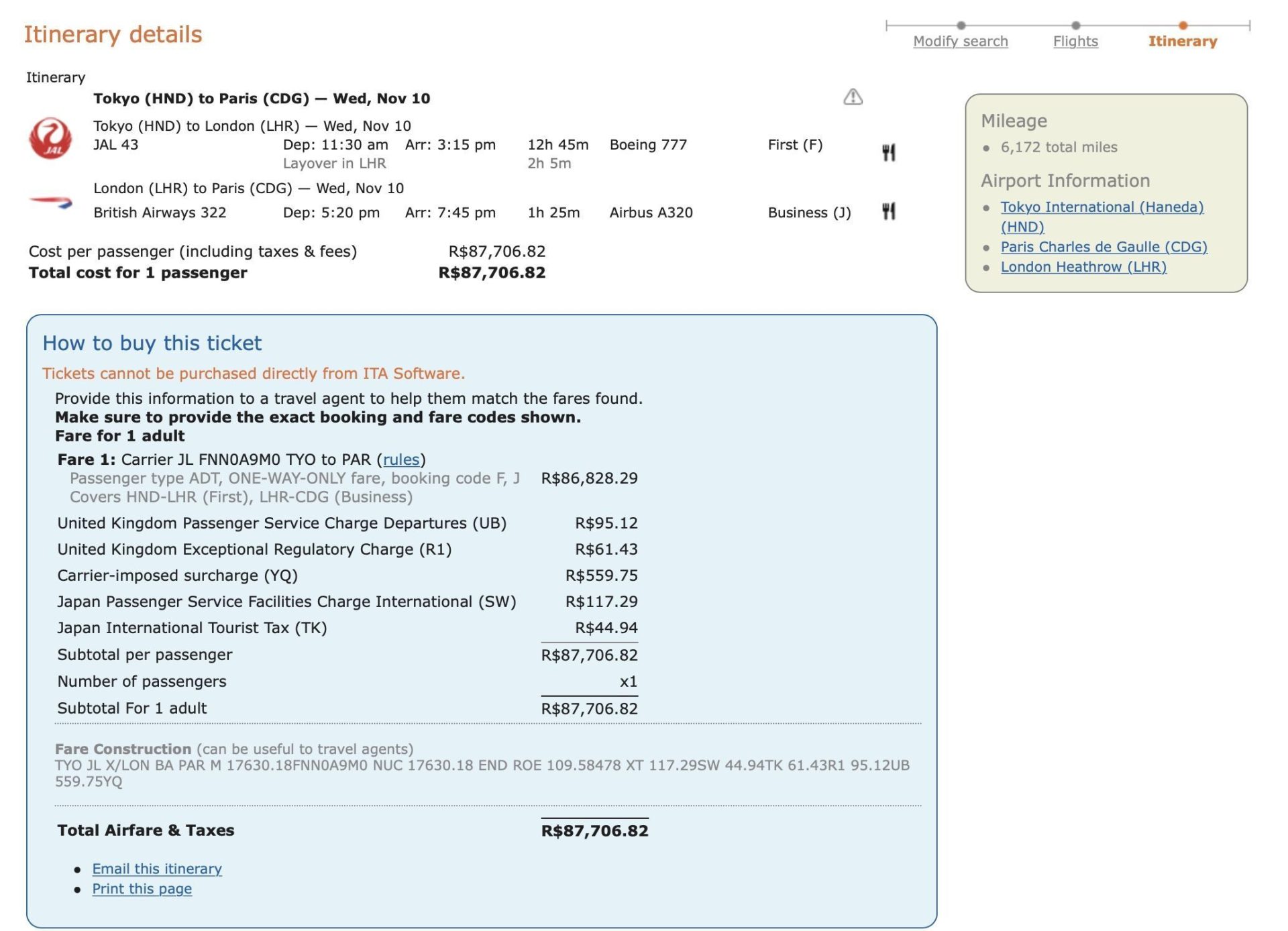Screen dimensions: 1288x931
Task: Click Exceptional Regulatory Charge amount R$61.43
Action: [606, 549]
